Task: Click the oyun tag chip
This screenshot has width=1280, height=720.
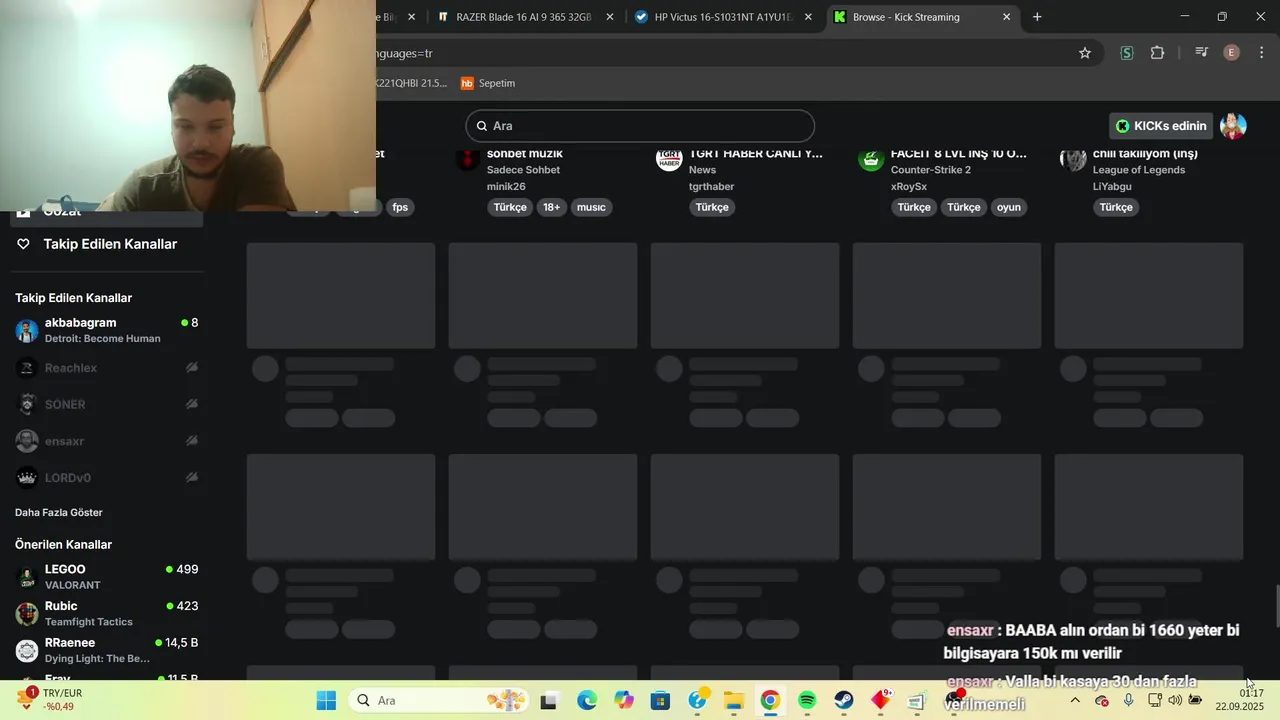Action: (x=1009, y=207)
